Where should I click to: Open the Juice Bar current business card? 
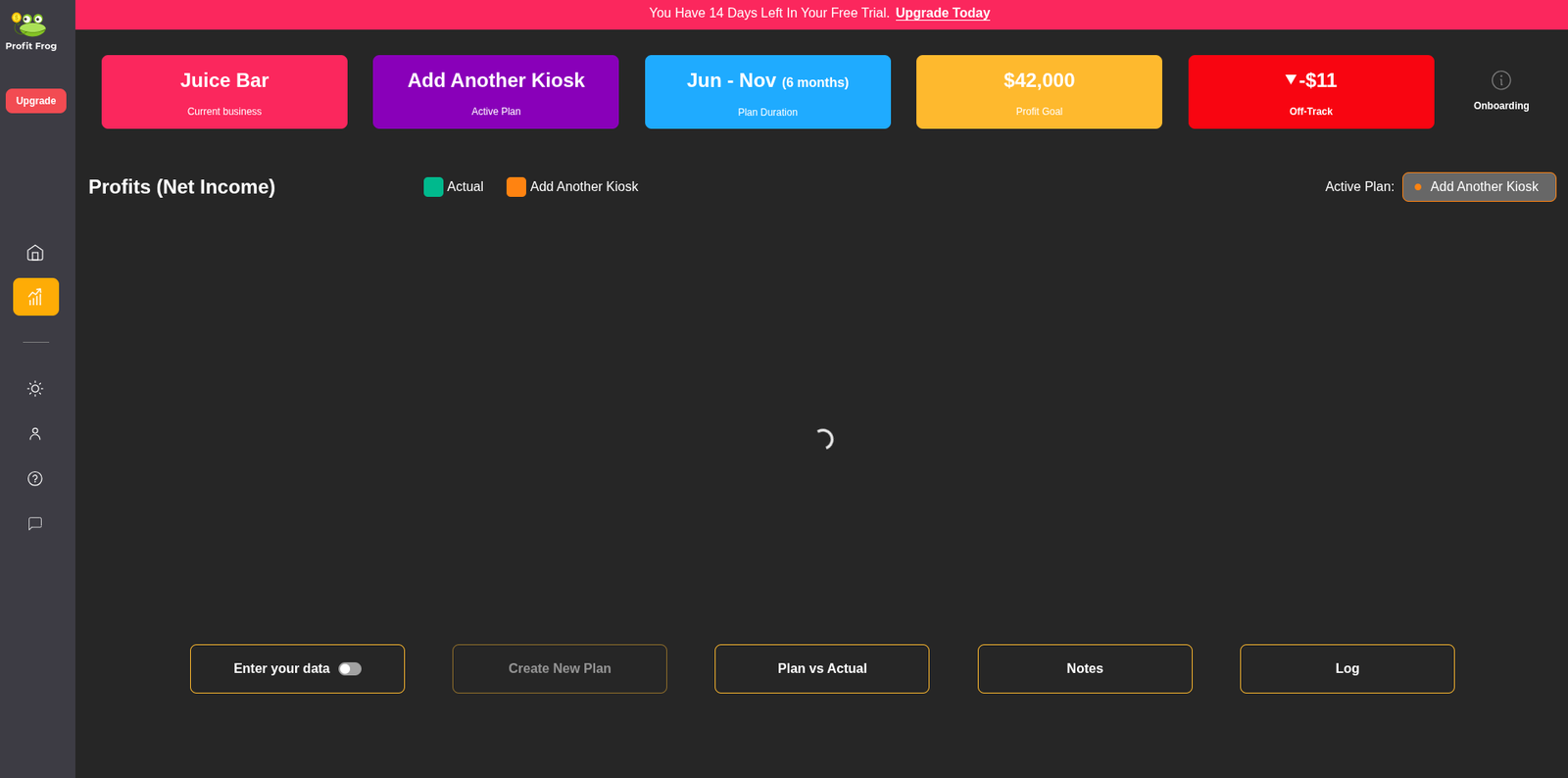224,92
